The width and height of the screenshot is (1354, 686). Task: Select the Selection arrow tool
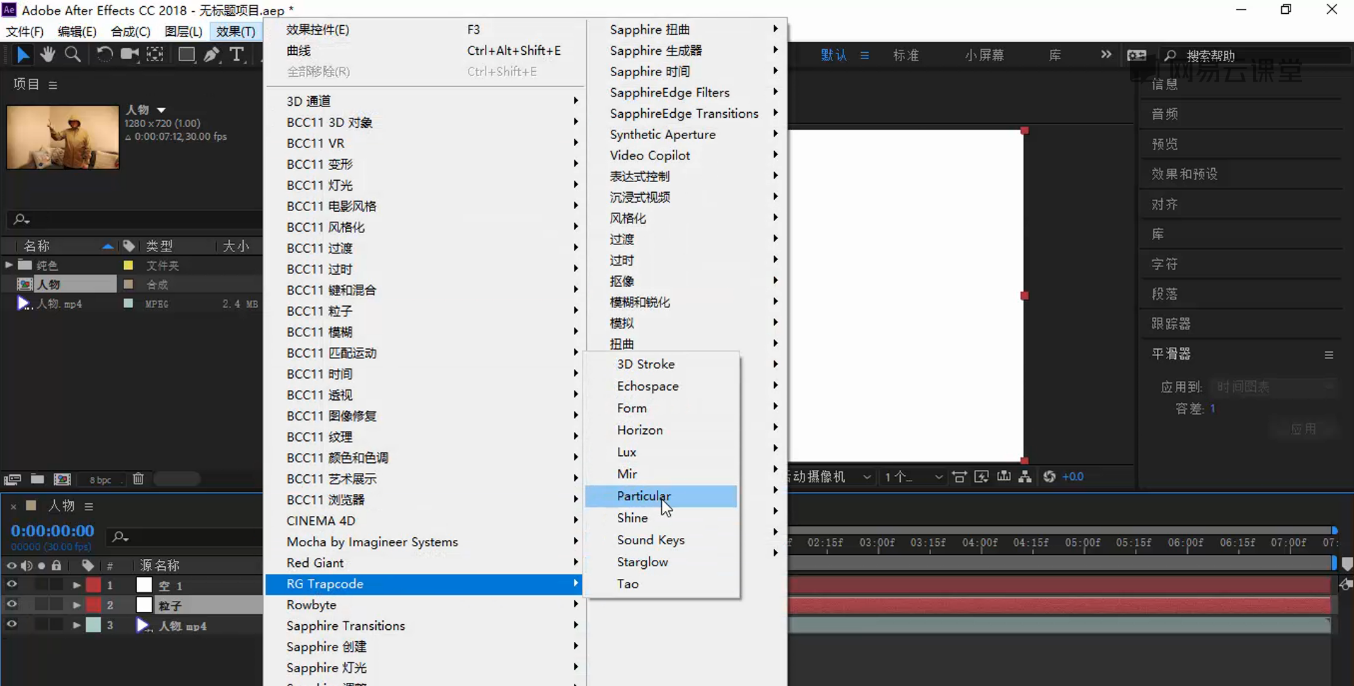[x=23, y=54]
